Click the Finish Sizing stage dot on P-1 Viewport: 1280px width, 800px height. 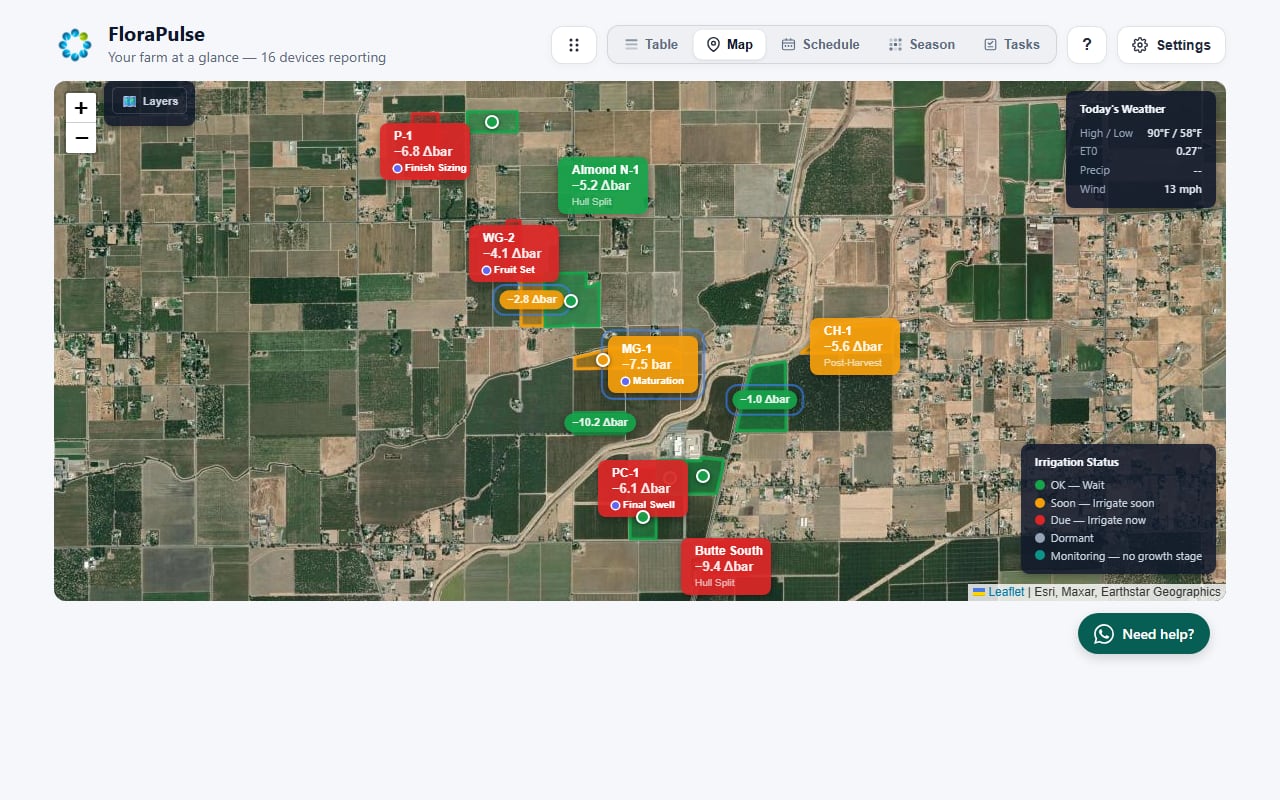398,168
